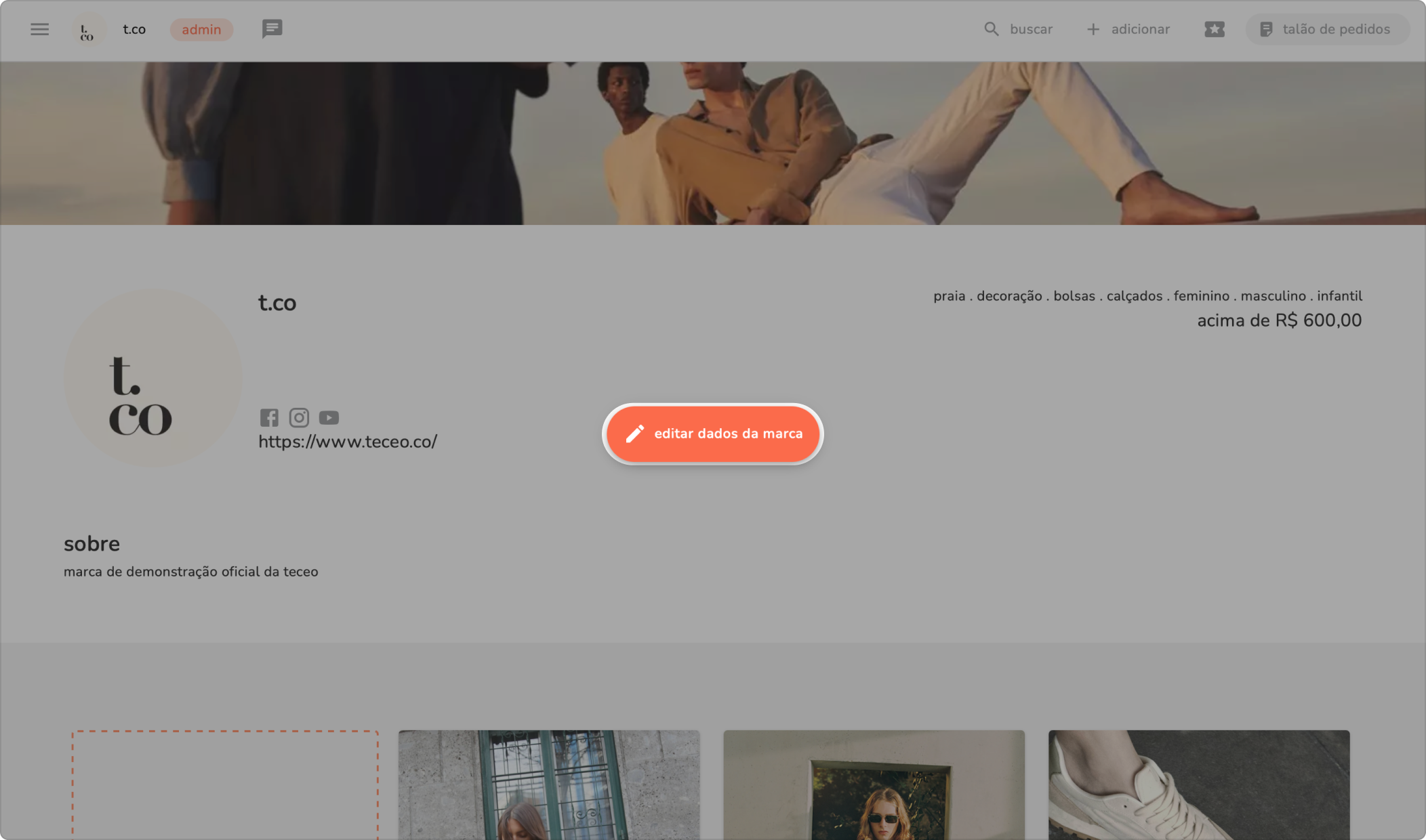Click the admin badge
Image resolution: width=1426 pixels, height=840 pixels.
201,30
